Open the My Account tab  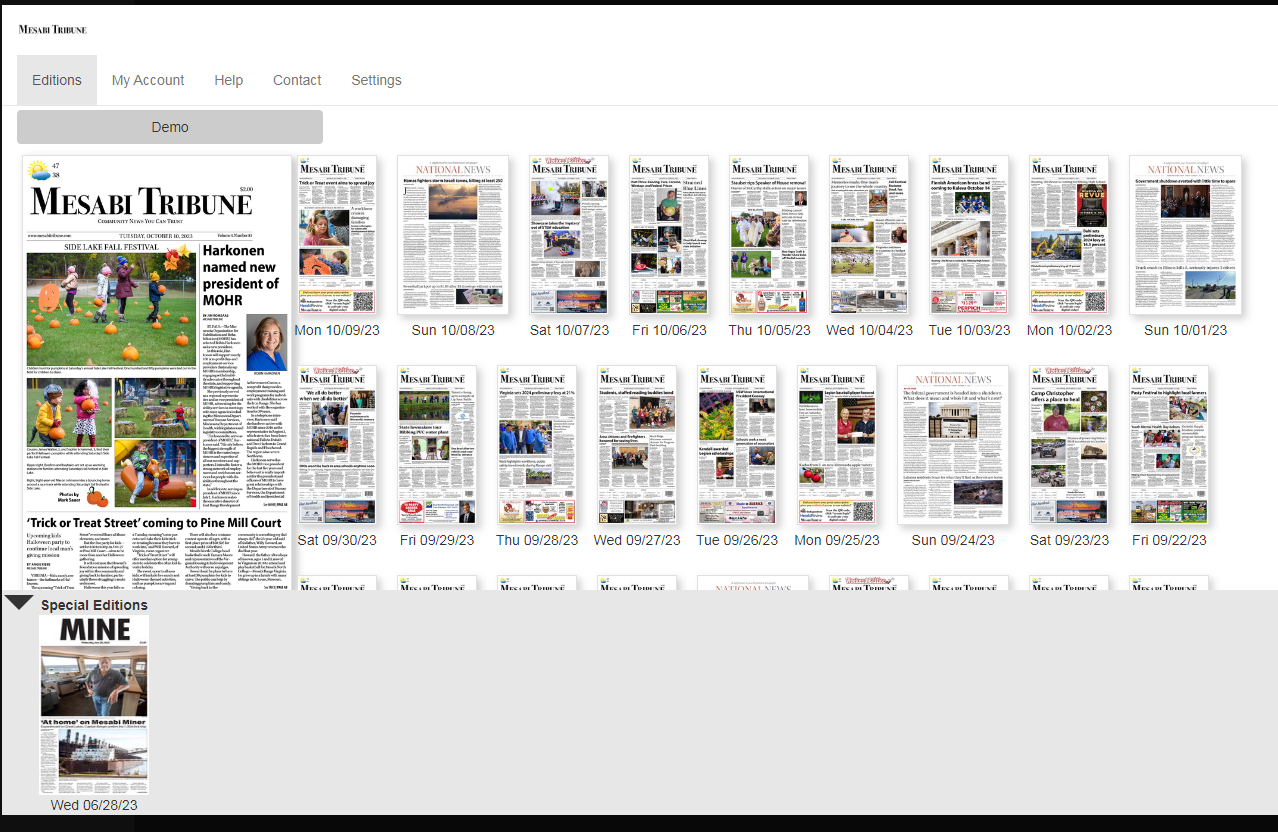tap(148, 80)
